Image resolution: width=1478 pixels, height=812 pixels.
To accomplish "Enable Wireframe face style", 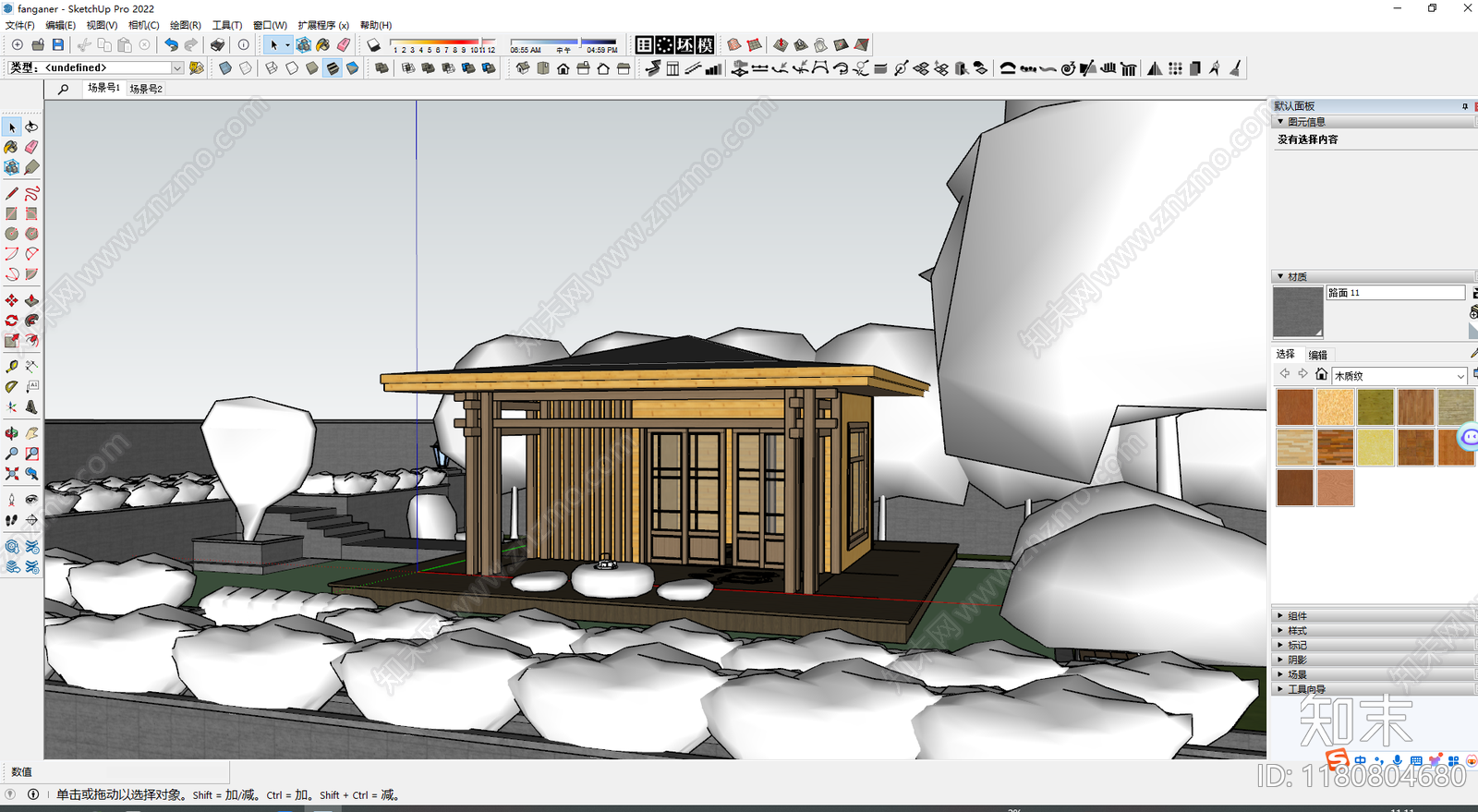I will (x=272, y=68).
